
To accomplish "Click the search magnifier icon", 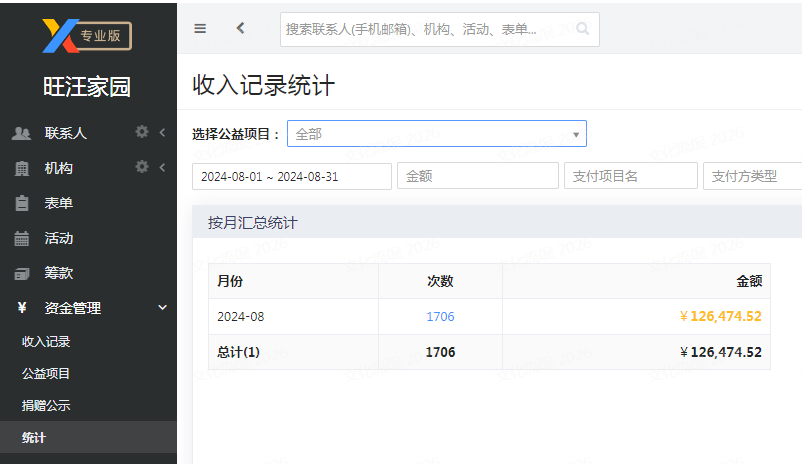I will [582, 29].
